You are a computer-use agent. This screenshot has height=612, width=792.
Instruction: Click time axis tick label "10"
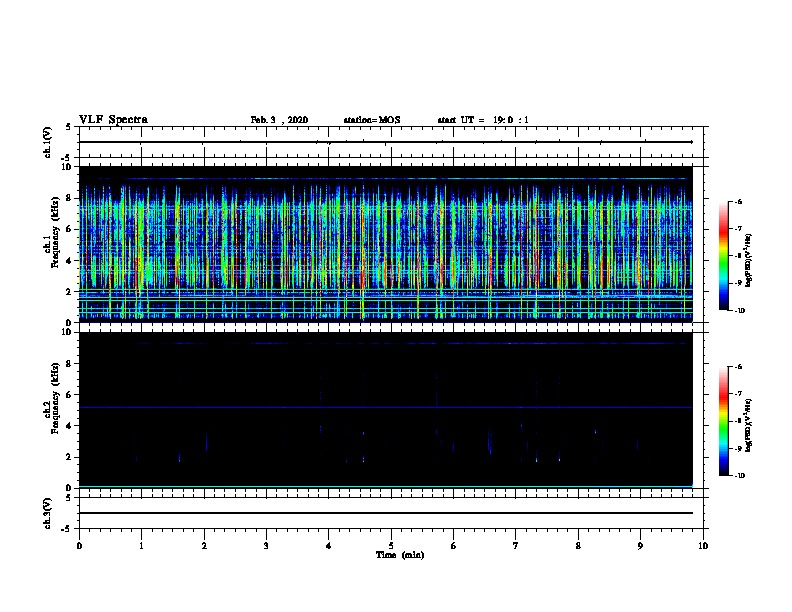coord(703,546)
